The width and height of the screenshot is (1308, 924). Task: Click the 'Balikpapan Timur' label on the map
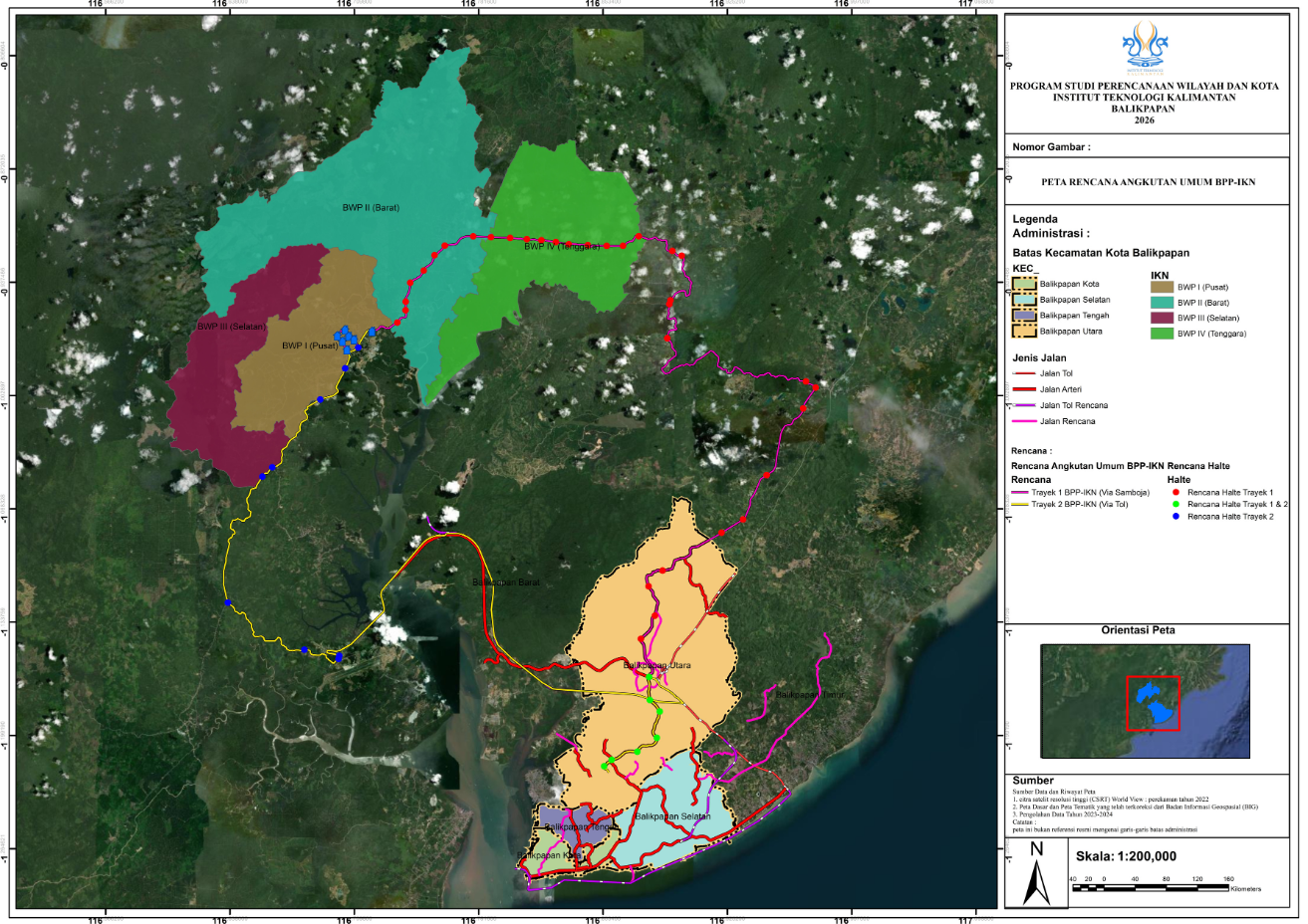(810, 694)
